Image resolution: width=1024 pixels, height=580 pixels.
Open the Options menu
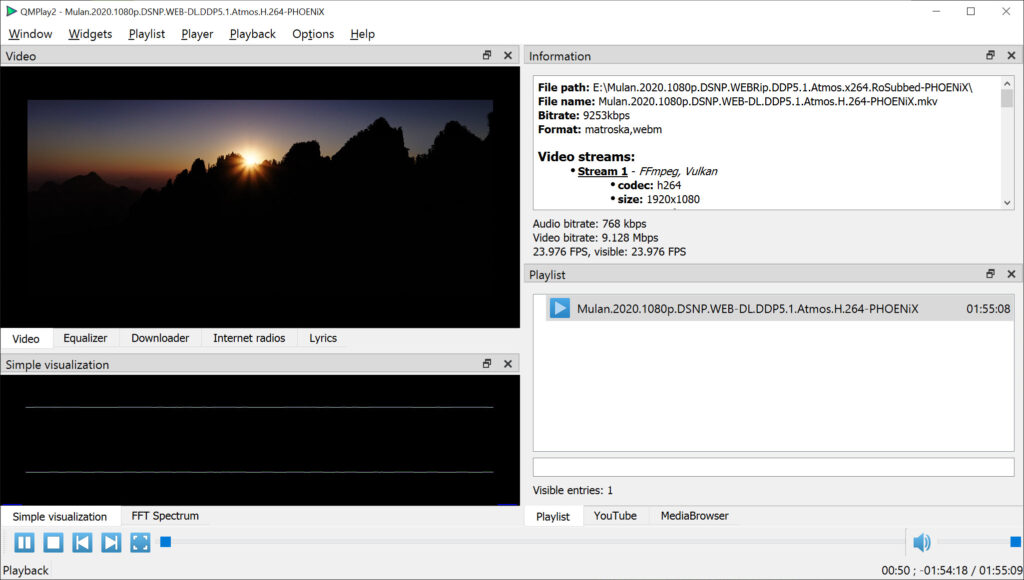[x=313, y=34]
